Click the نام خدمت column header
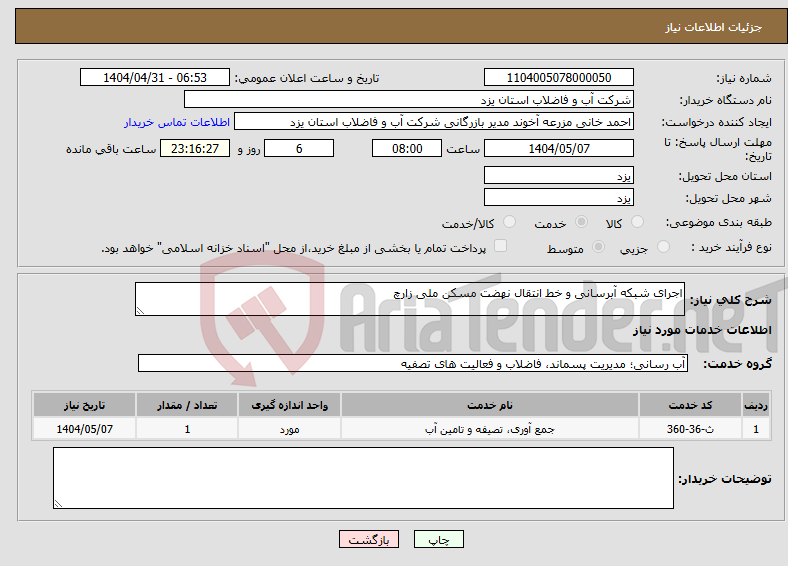Screen dimensions: 788x566 pyautogui.click(x=490, y=405)
